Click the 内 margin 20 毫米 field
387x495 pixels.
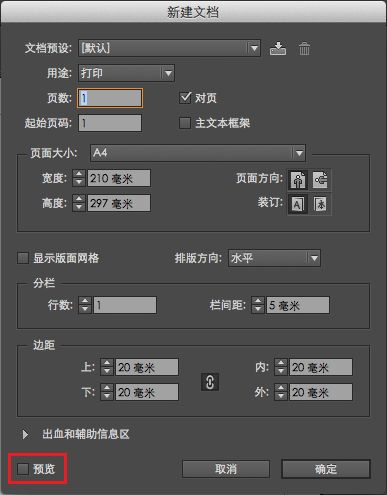321,367
